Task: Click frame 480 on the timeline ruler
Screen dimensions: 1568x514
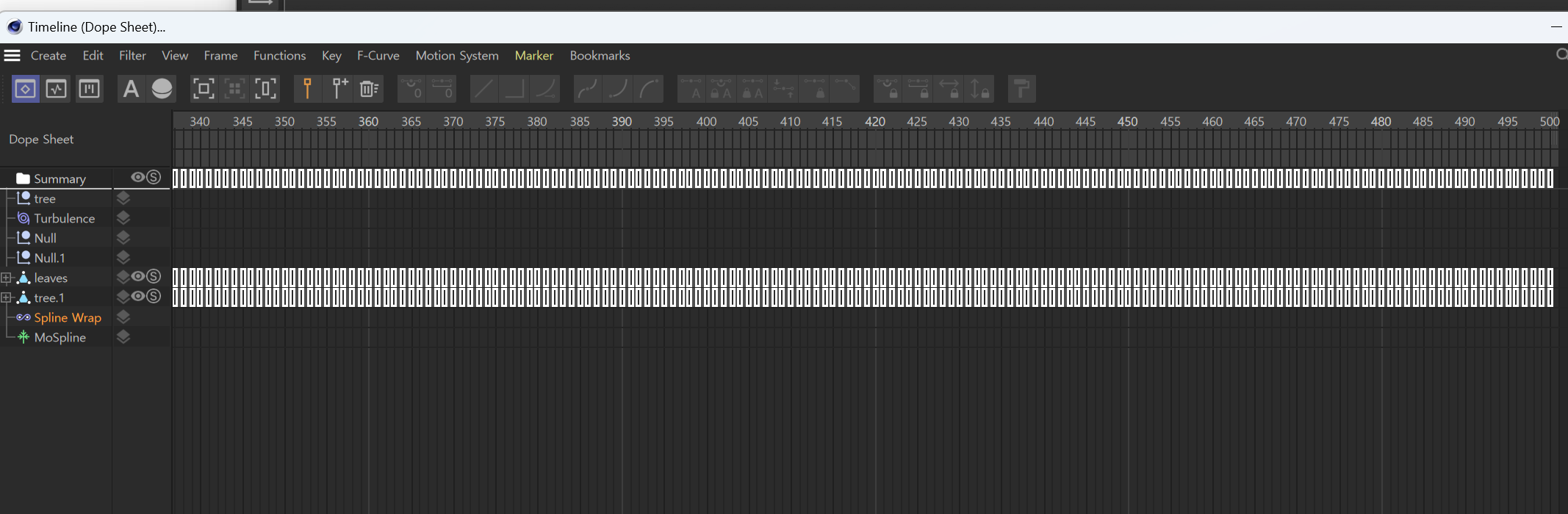Action: point(1381,121)
